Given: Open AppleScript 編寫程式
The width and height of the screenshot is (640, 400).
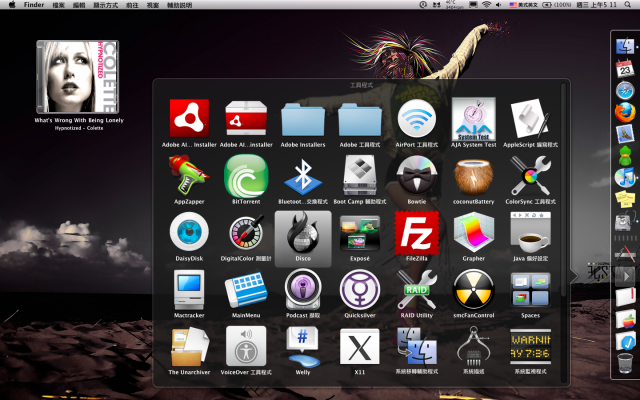Looking at the screenshot, I should coord(530,118).
